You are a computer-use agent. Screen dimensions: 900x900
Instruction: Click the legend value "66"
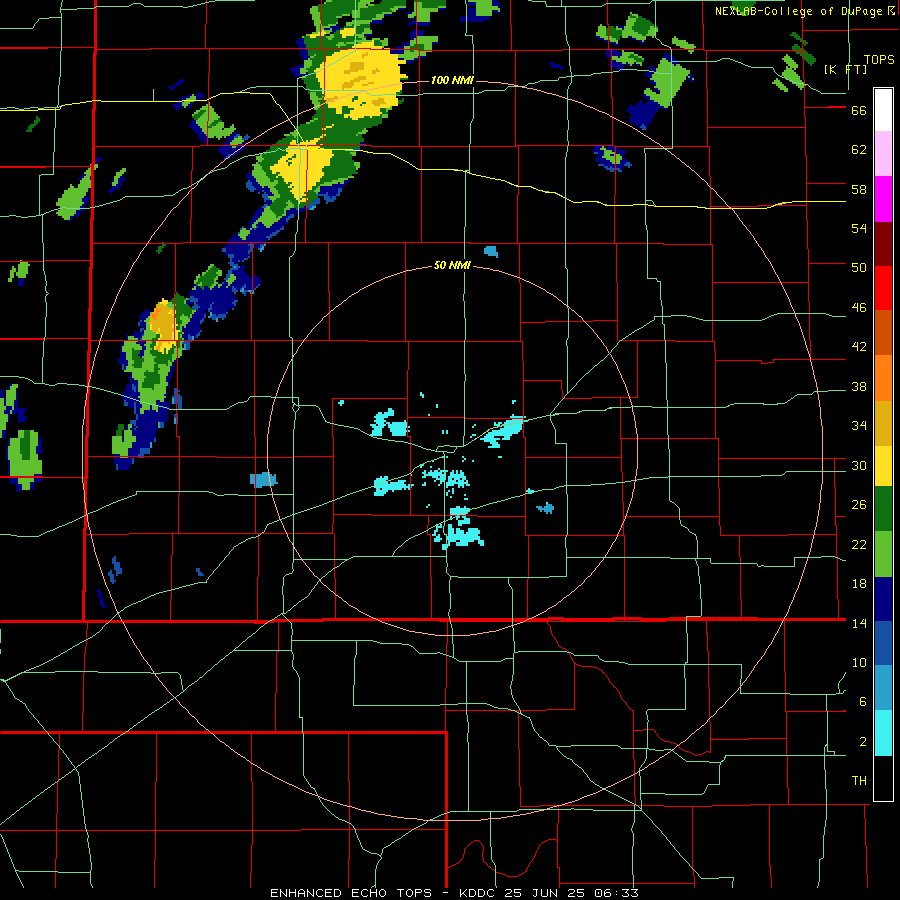(859, 111)
